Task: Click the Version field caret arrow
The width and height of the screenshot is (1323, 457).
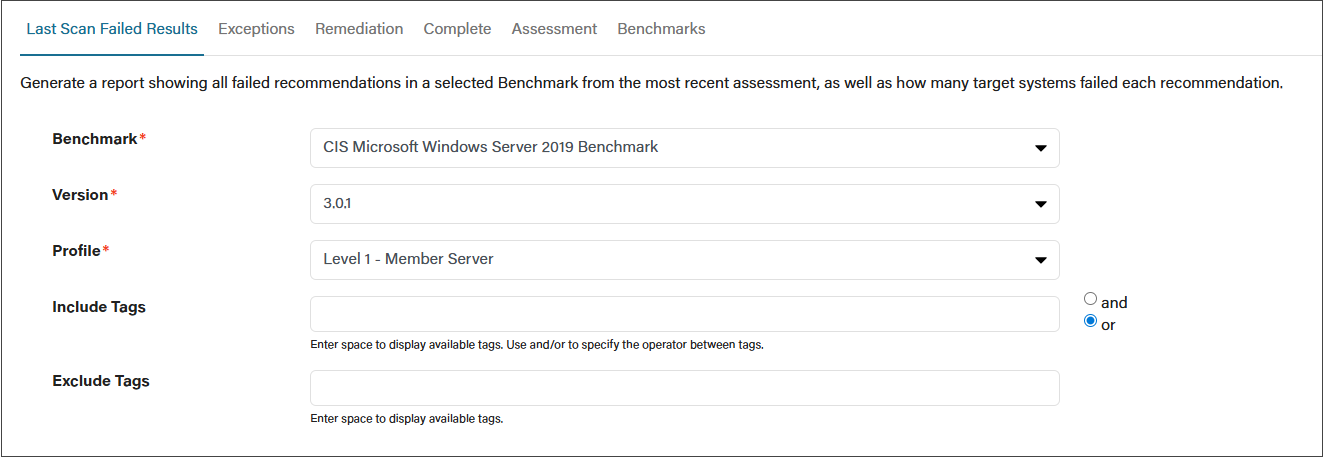Action: (x=1040, y=204)
